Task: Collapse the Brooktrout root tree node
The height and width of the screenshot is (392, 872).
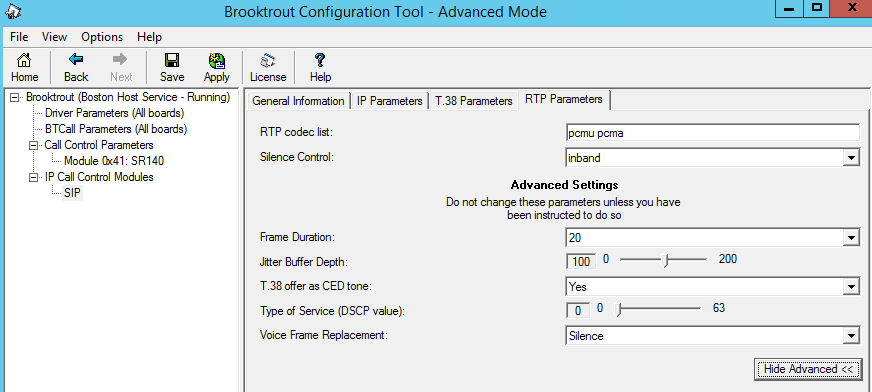Action: click(14, 97)
